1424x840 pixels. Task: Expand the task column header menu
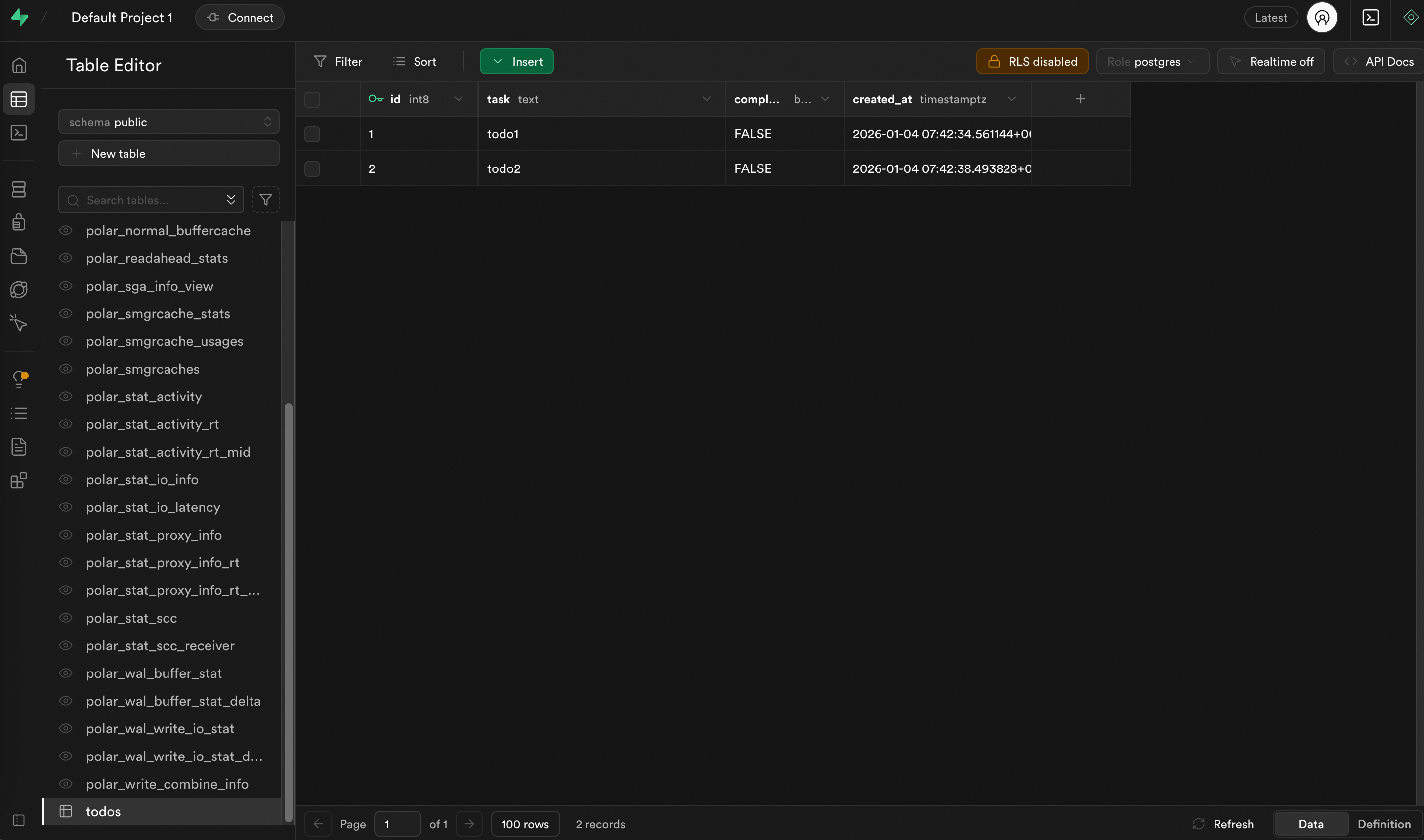pos(706,99)
